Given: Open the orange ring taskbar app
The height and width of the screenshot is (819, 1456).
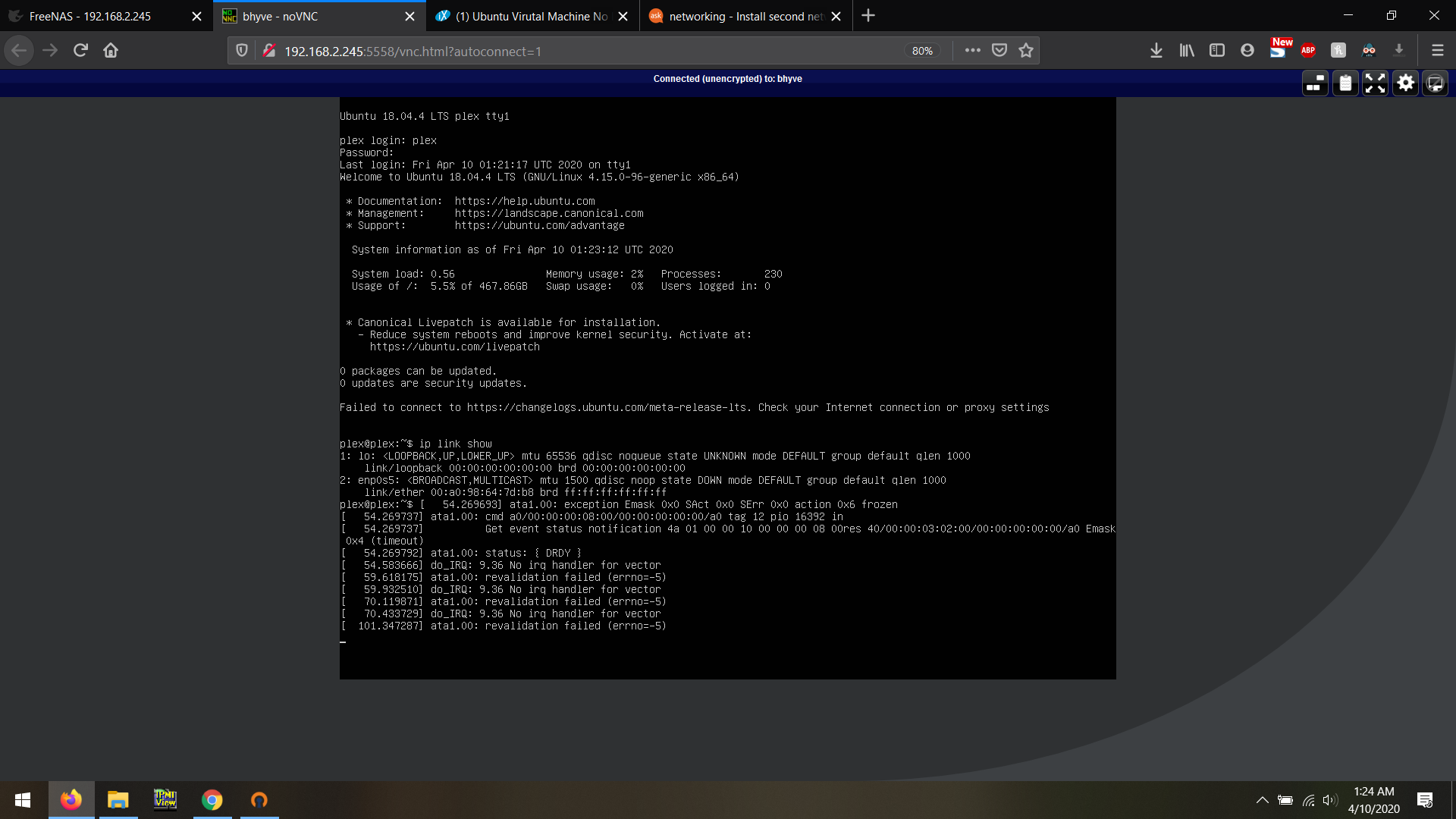Looking at the screenshot, I should [259, 800].
